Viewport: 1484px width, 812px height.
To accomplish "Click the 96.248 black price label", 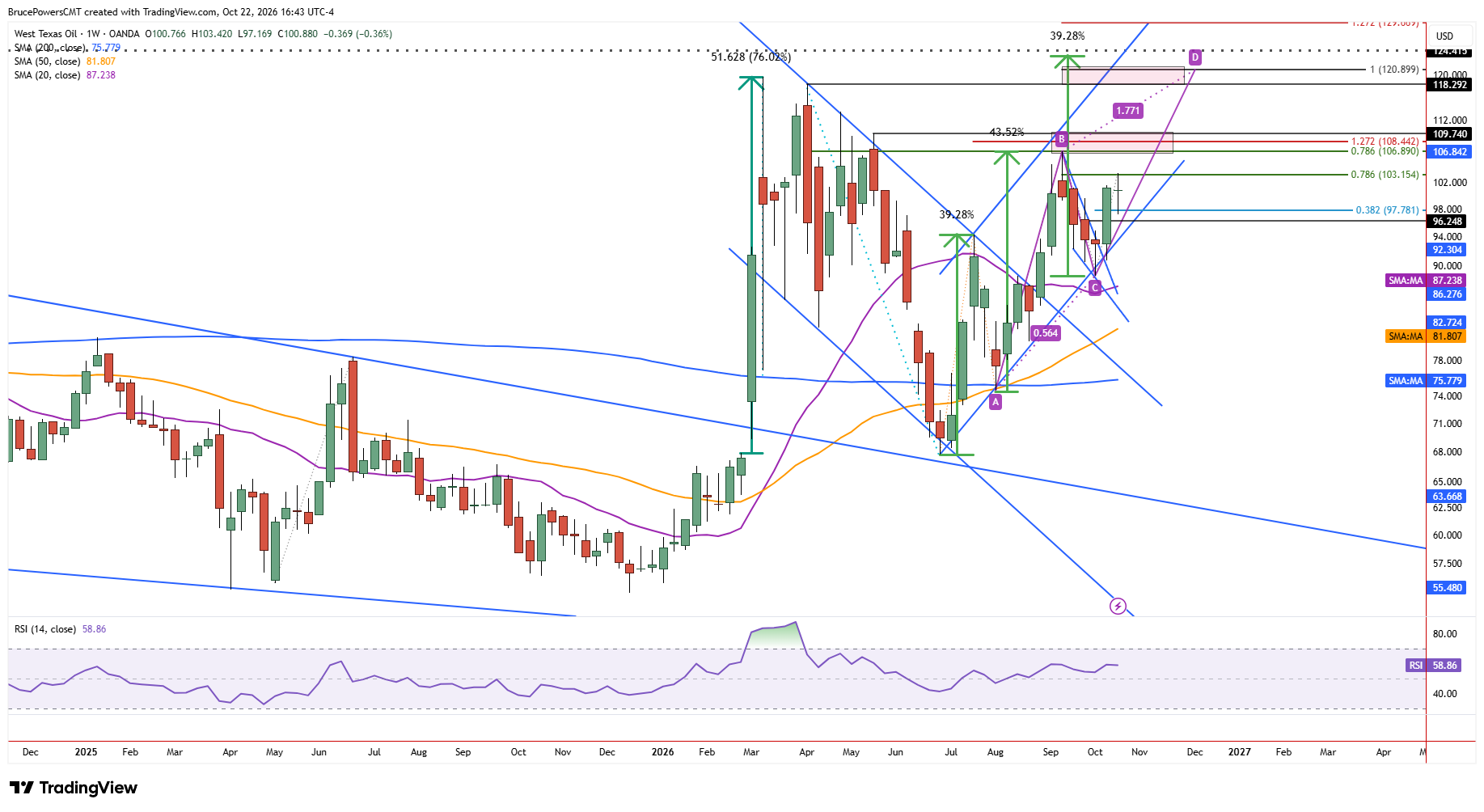I will coord(1448,222).
